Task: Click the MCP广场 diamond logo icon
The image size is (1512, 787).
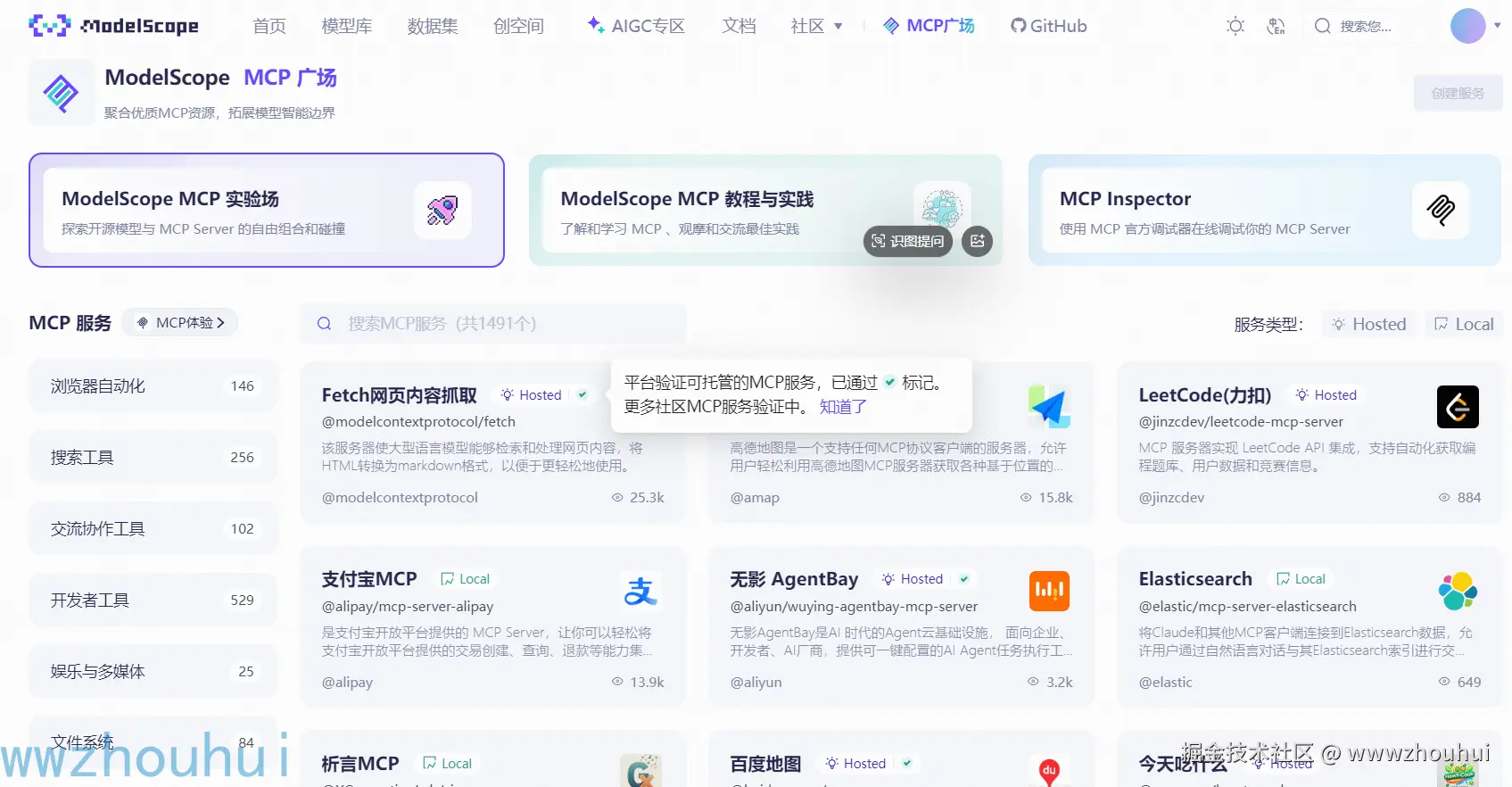Action: [62, 93]
